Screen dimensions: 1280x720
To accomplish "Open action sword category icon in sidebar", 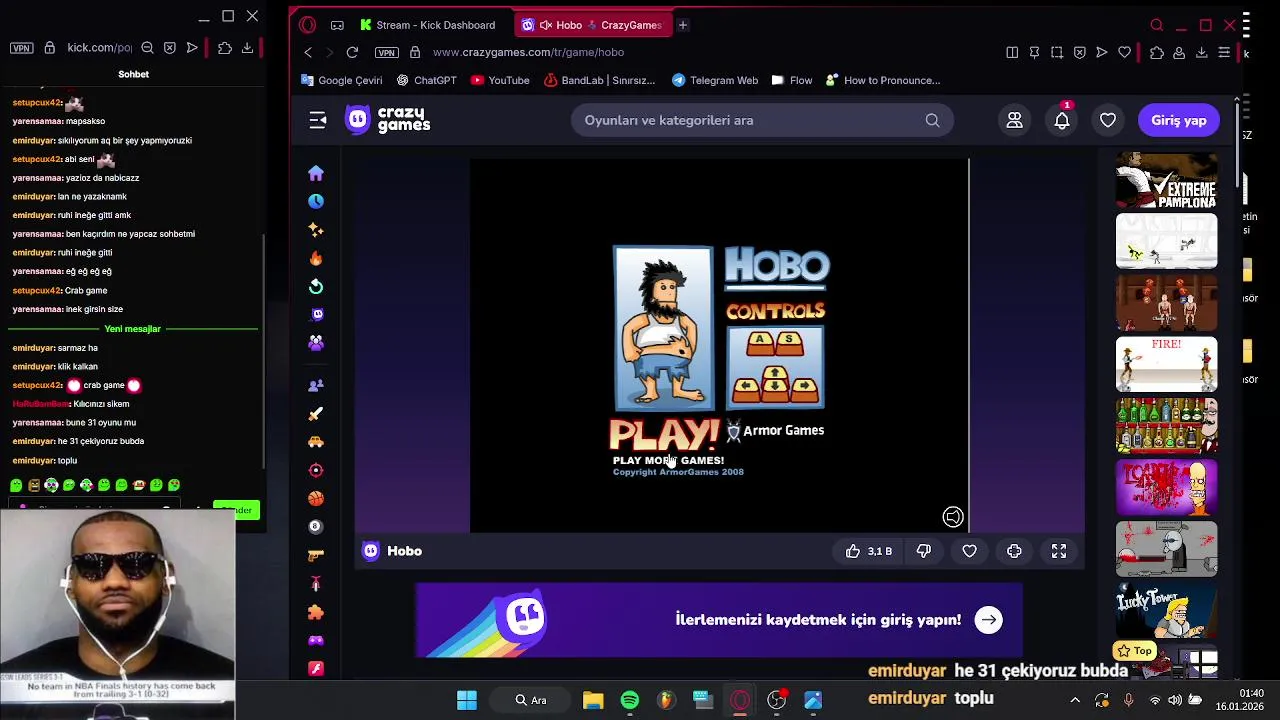I will 316,413.
